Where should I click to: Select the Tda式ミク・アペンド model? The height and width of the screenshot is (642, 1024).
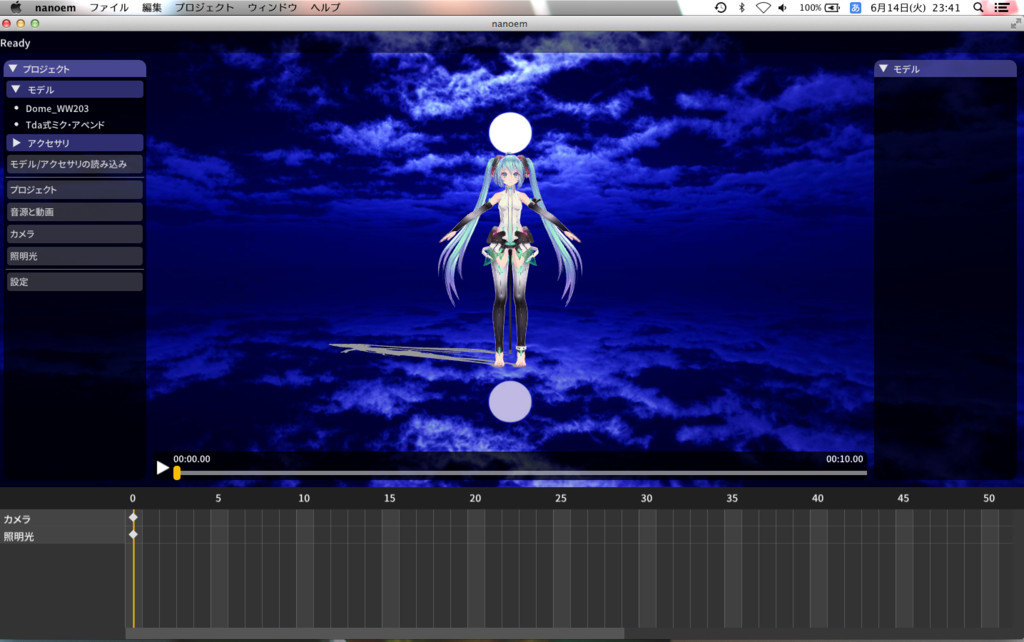[65, 125]
